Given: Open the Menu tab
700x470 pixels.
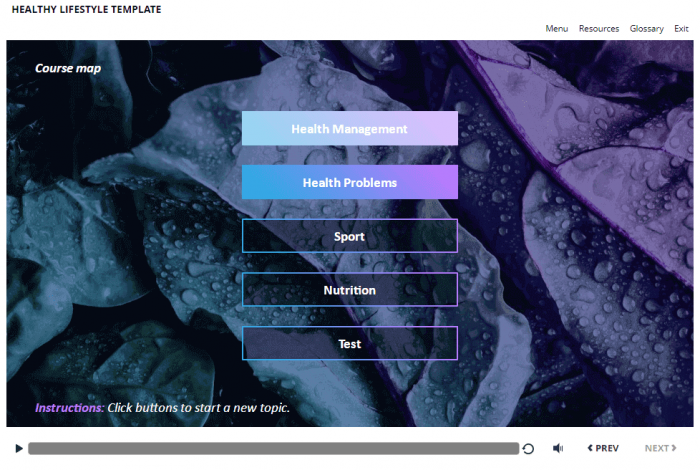Looking at the screenshot, I should 556,29.
